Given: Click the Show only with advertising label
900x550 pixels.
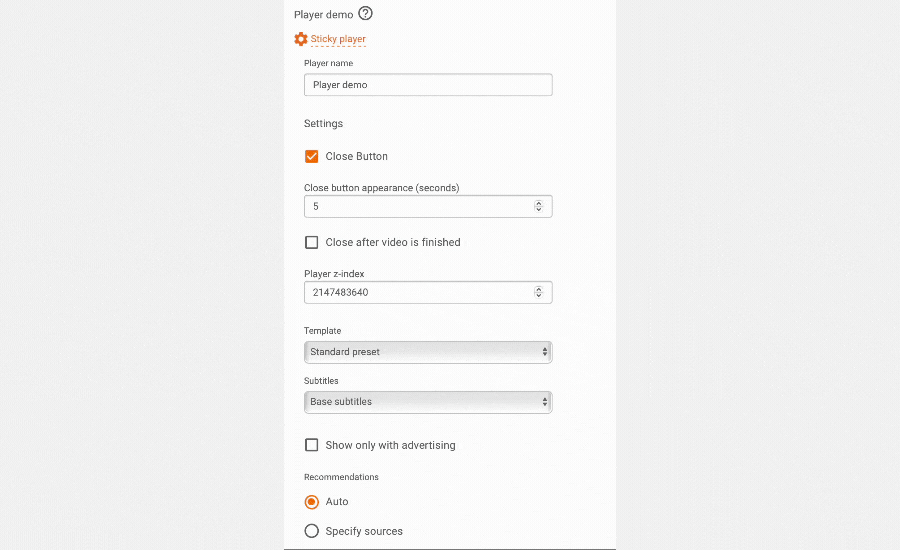Looking at the screenshot, I should tap(390, 445).
